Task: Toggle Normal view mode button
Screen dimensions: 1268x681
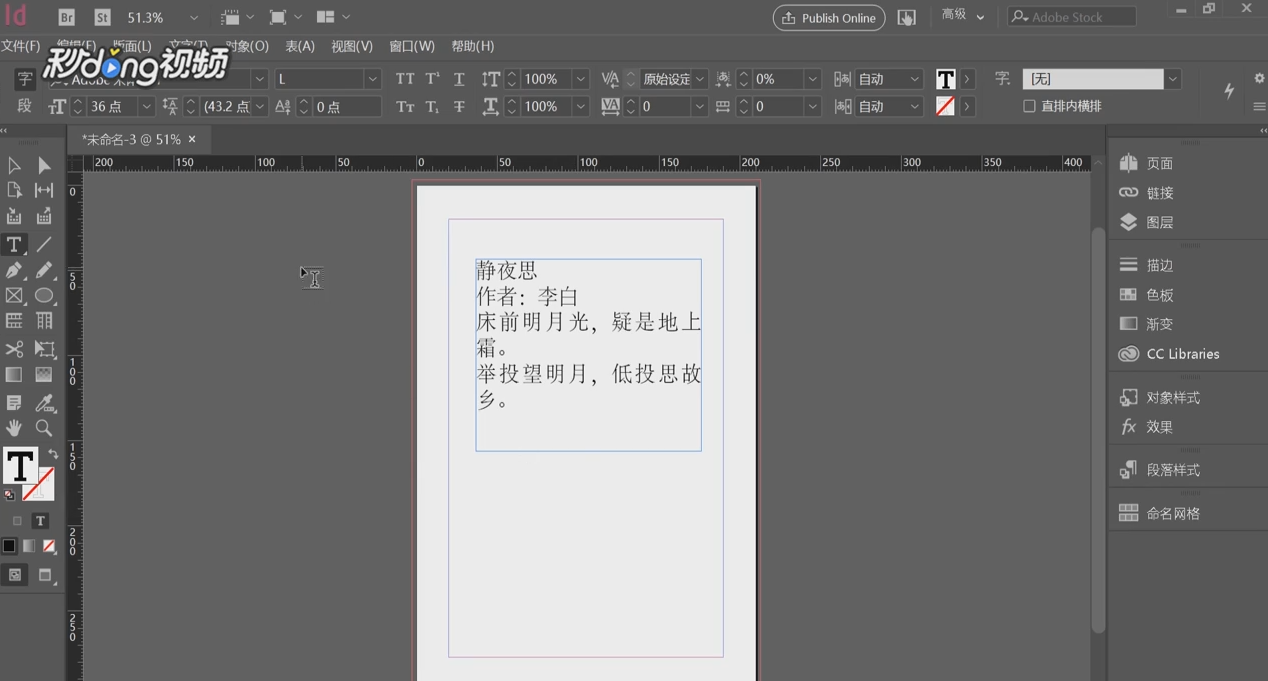Action: [15, 575]
